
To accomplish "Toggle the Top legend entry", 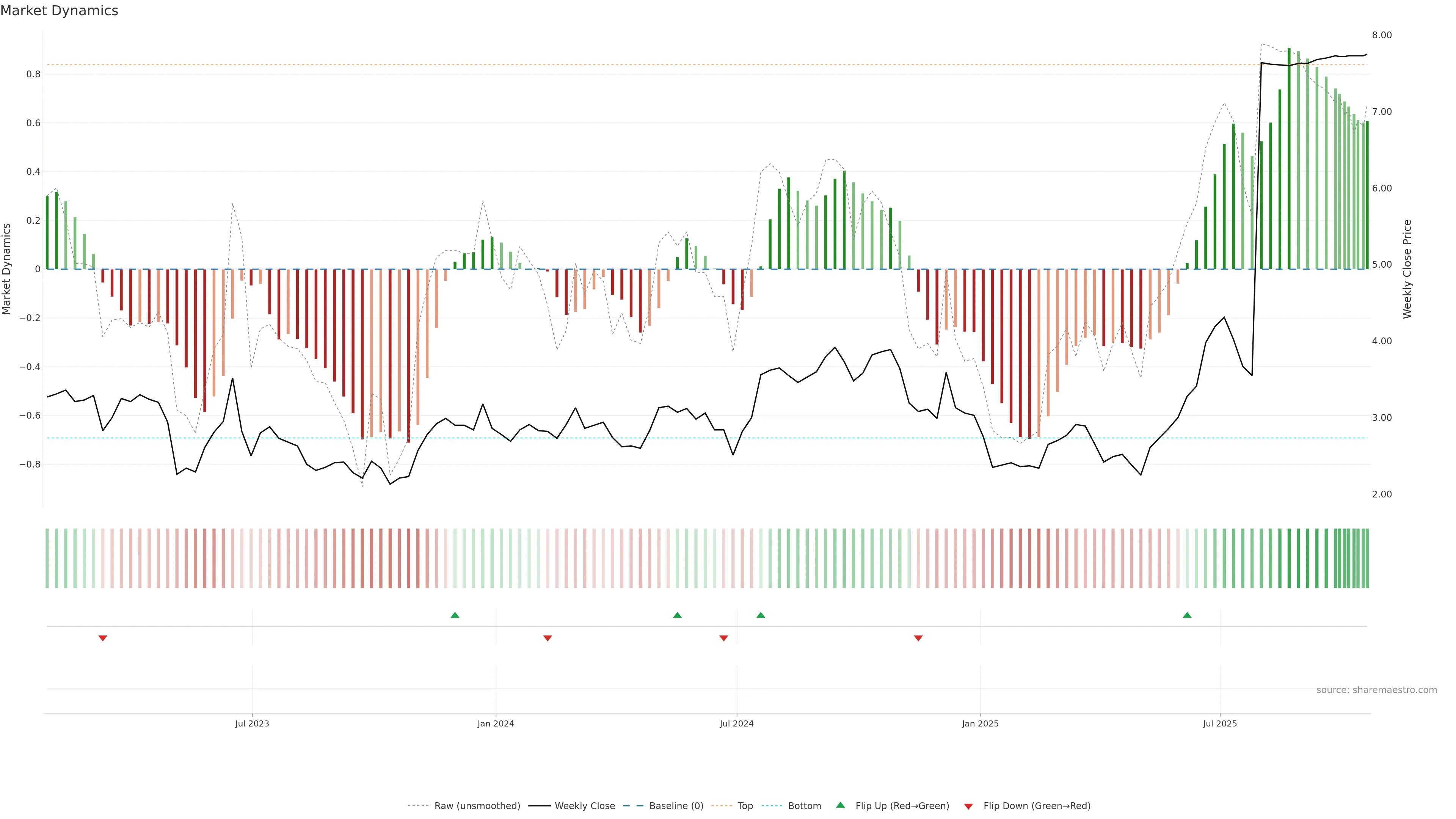I will coord(745,806).
